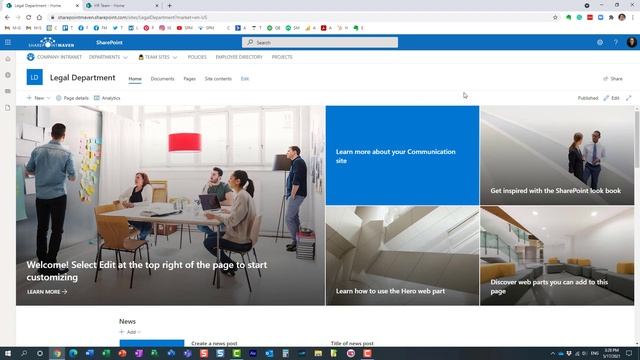The height and width of the screenshot is (360, 640).
Task: Open Employee Directory in hub navigation
Action: (239, 57)
